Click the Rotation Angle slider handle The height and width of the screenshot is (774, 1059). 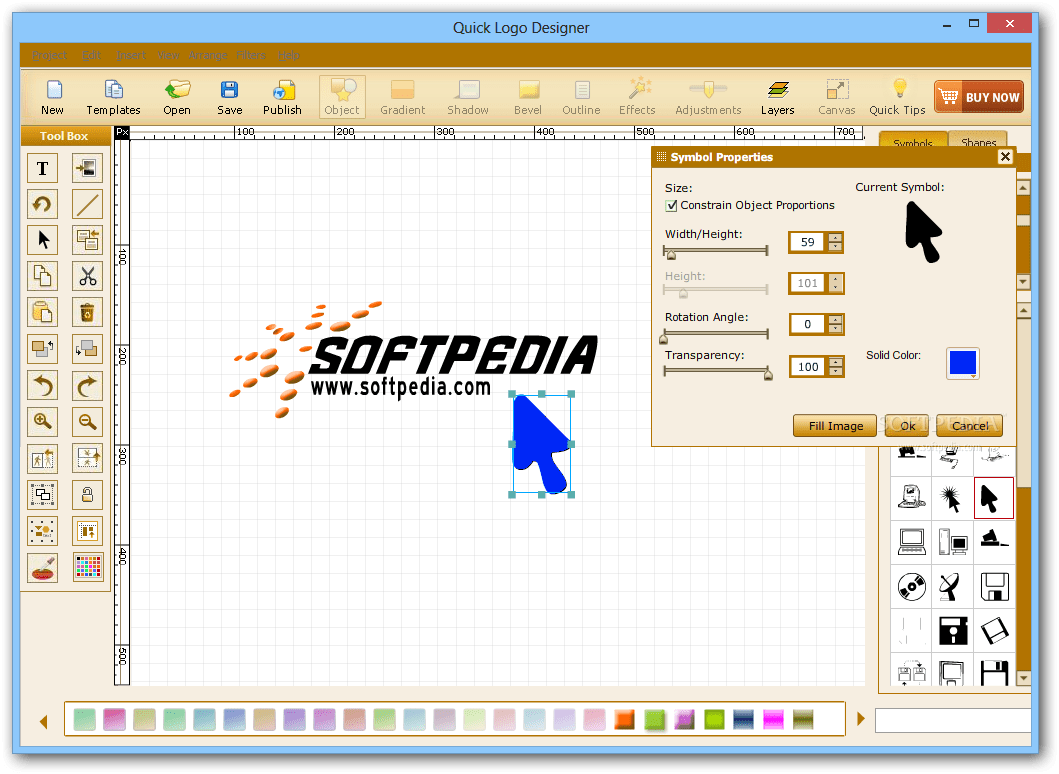663,337
